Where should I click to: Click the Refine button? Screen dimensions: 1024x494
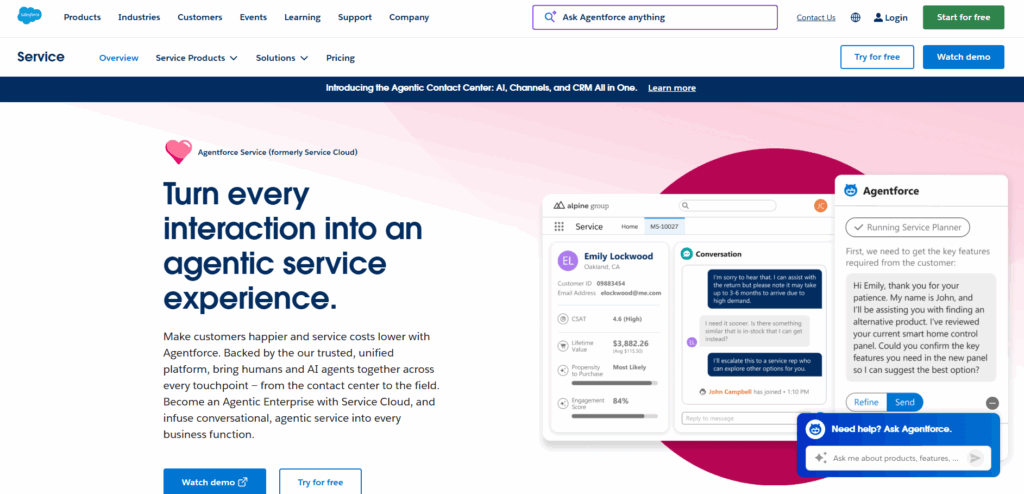pos(866,402)
